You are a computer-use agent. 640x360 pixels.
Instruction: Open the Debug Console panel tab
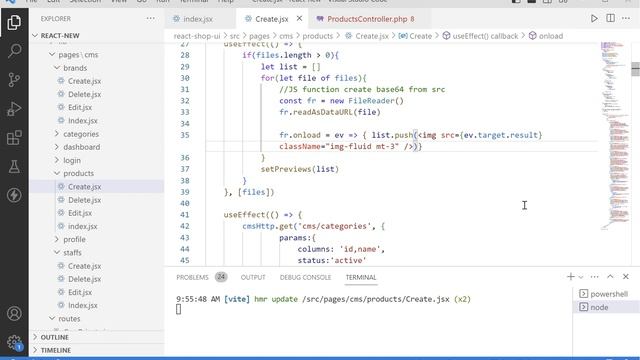point(305,277)
